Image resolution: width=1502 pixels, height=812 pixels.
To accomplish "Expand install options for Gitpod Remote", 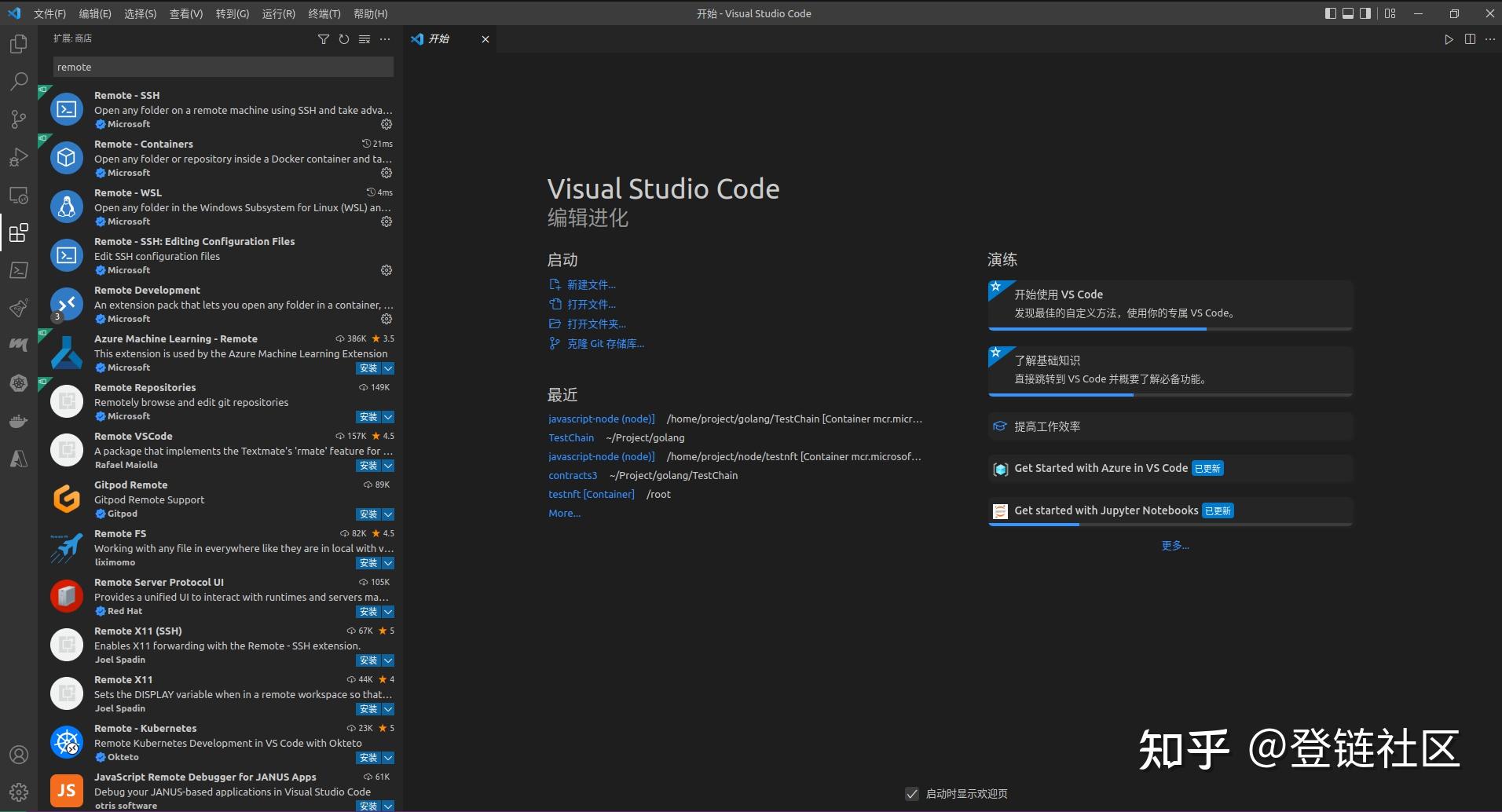I will [x=388, y=514].
